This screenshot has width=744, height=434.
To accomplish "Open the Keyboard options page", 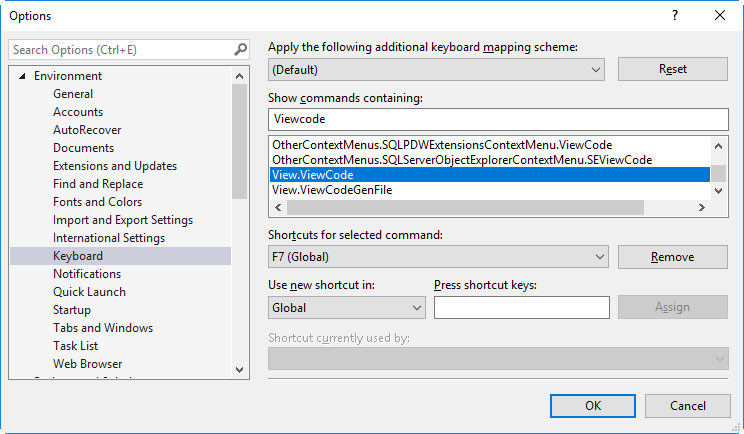I will pyautogui.click(x=78, y=256).
